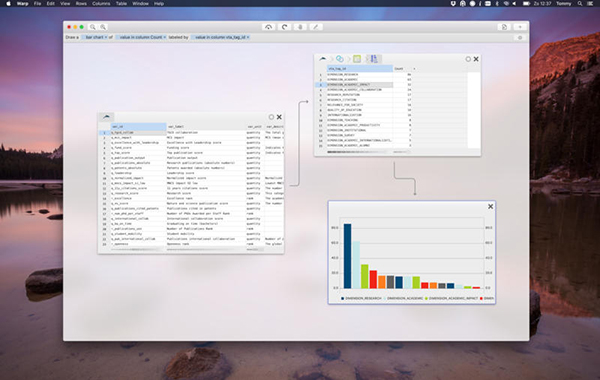Click the zoom out magnifier icon
This screenshot has width=600, height=380.
pyautogui.click(x=92, y=27)
